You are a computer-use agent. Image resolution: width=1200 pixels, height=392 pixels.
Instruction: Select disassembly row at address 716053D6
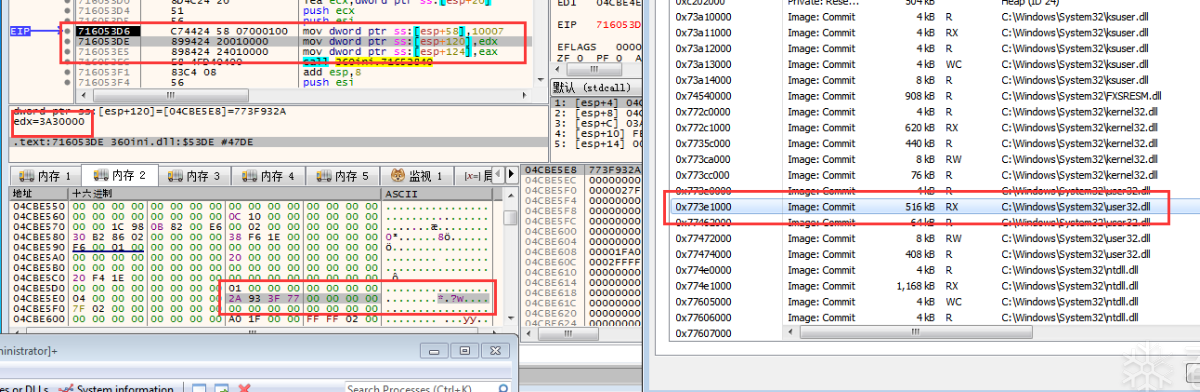305,32
